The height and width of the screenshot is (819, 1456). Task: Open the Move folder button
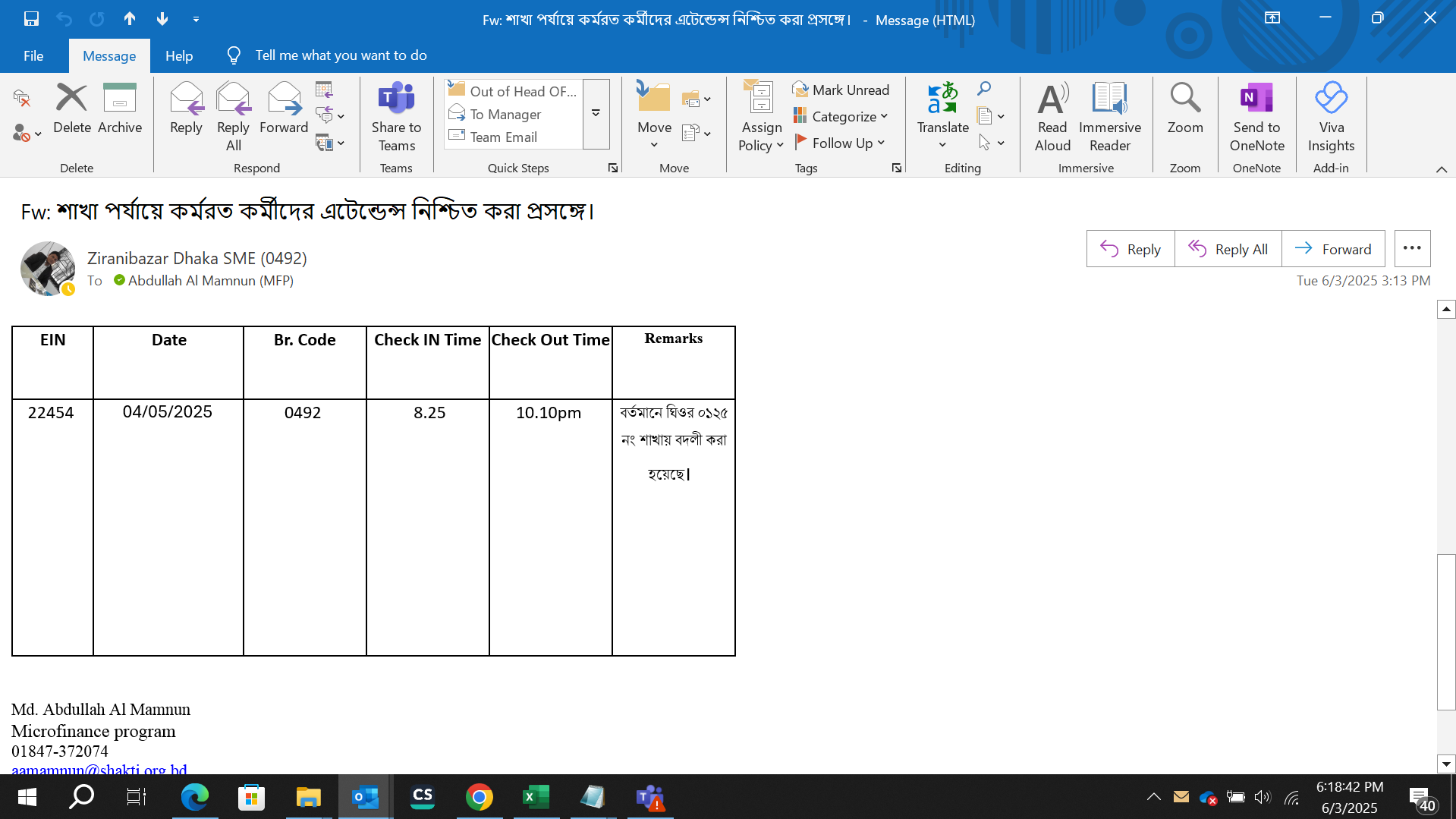[654, 115]
